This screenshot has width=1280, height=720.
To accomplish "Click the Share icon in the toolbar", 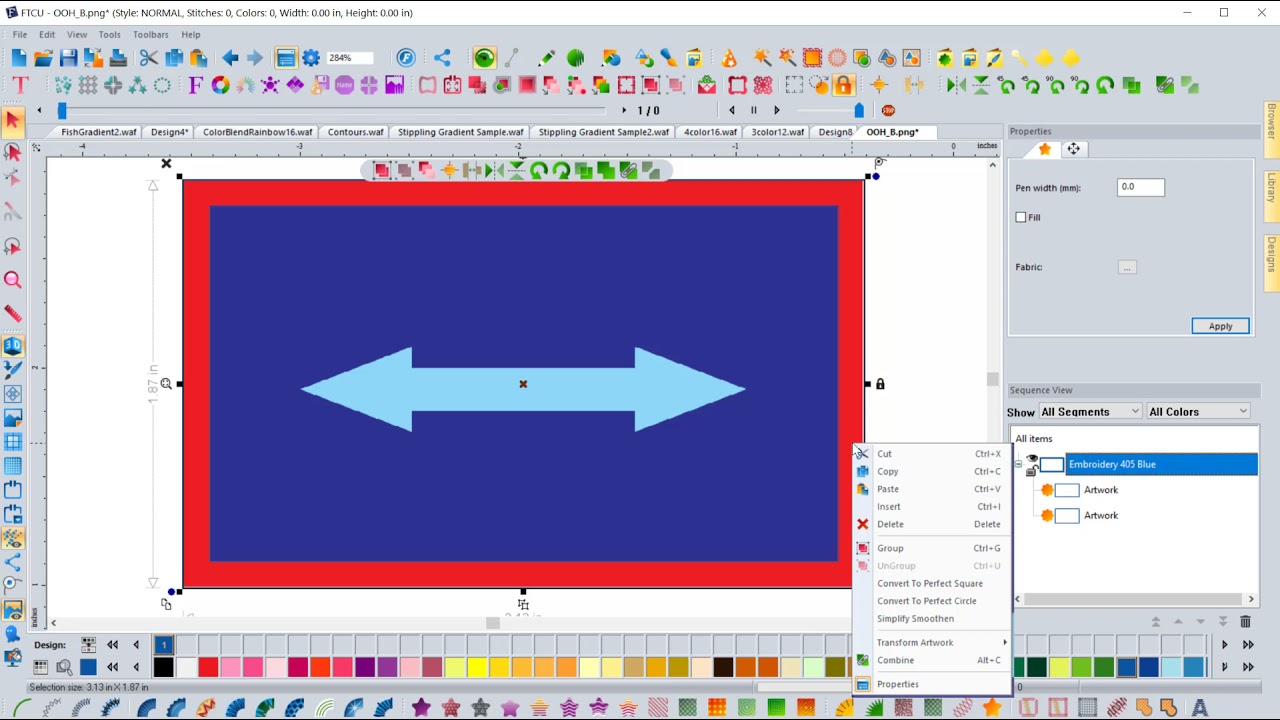I will [x=442, y=58].
